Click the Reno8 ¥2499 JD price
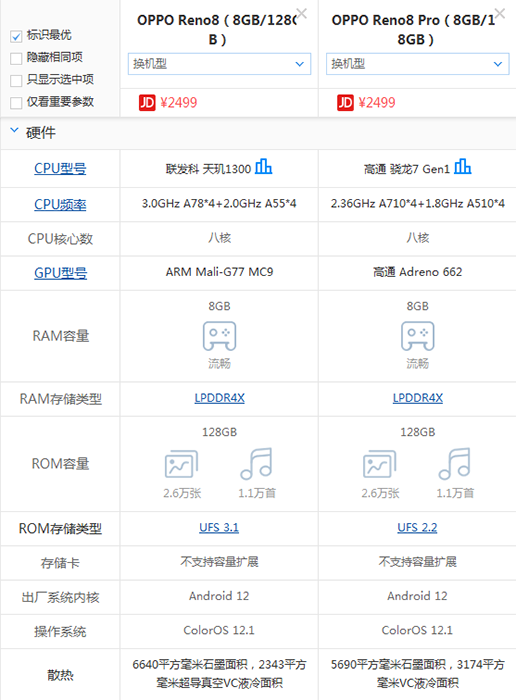Viewport: 516px width, 700px height. click(x=179, y=103)
